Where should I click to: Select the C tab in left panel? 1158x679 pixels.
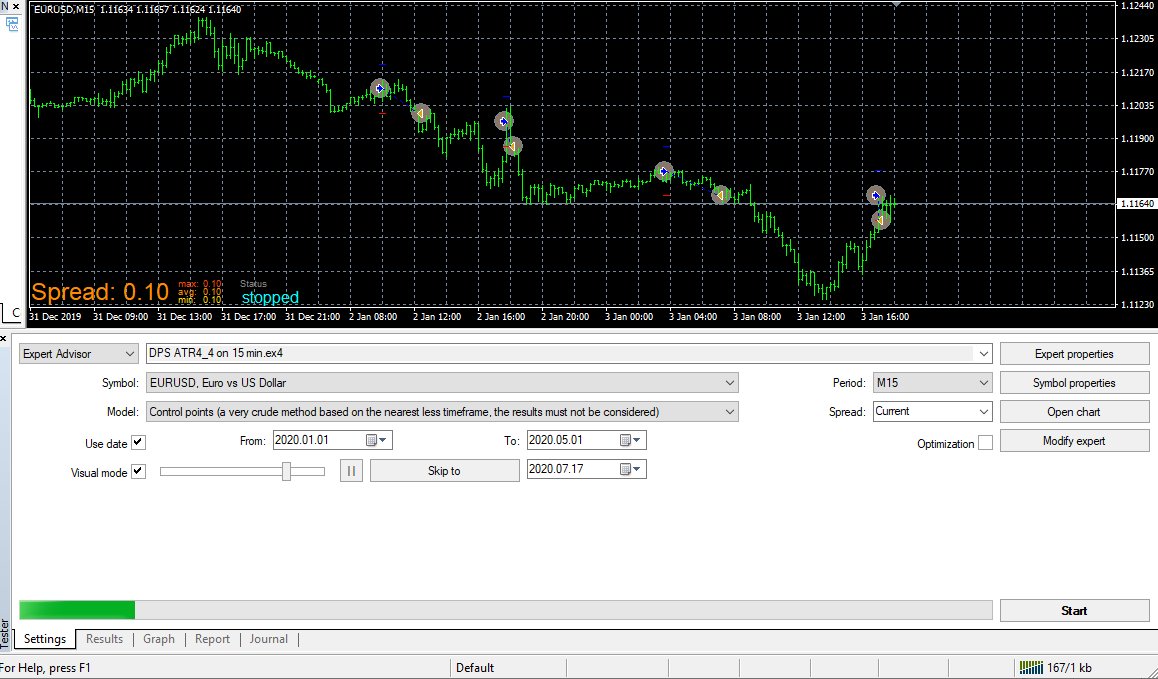pyautogui.click(x=15, y=313)
